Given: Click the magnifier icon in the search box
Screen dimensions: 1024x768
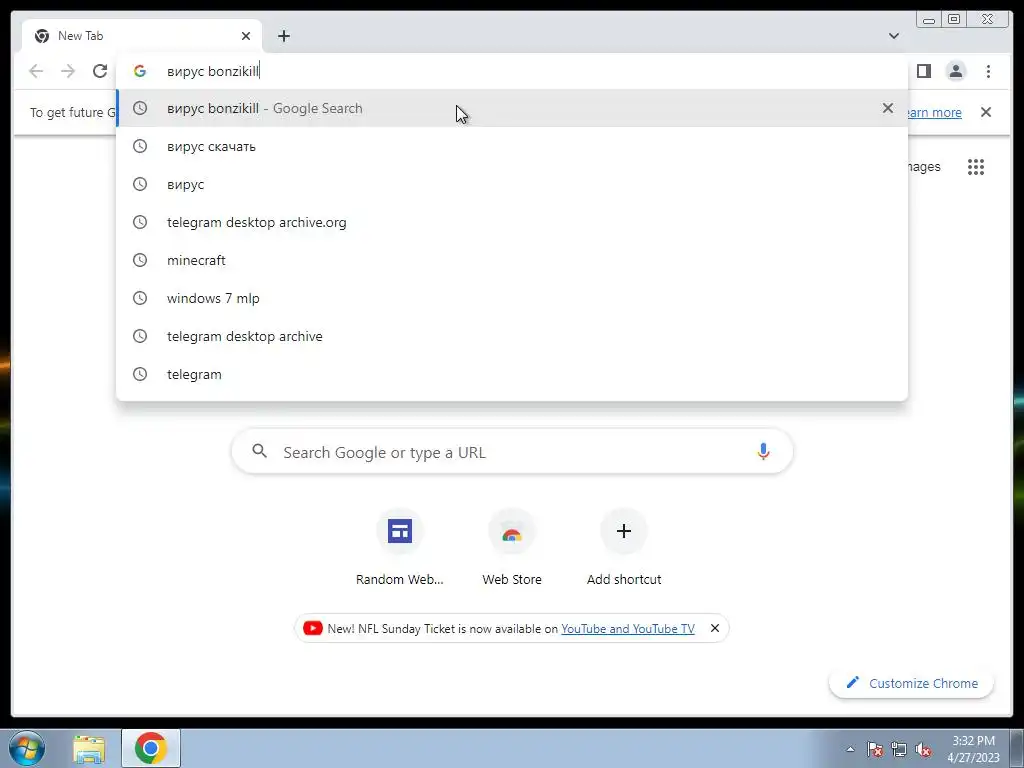Looking at the screenshot, I should click(259, 451).
